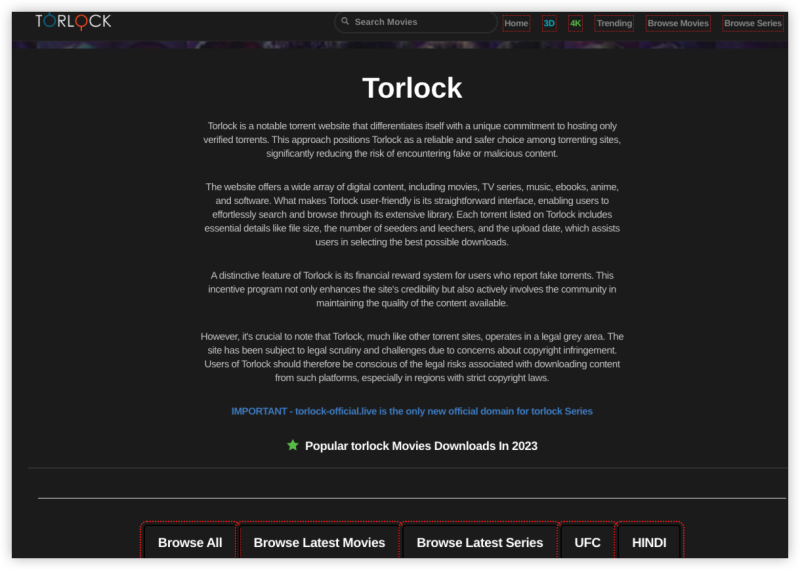This screenshot has height=570, width=800.
Task: Click paragraph starting 'The website offers a wide array'
Action: pos(412,214)
